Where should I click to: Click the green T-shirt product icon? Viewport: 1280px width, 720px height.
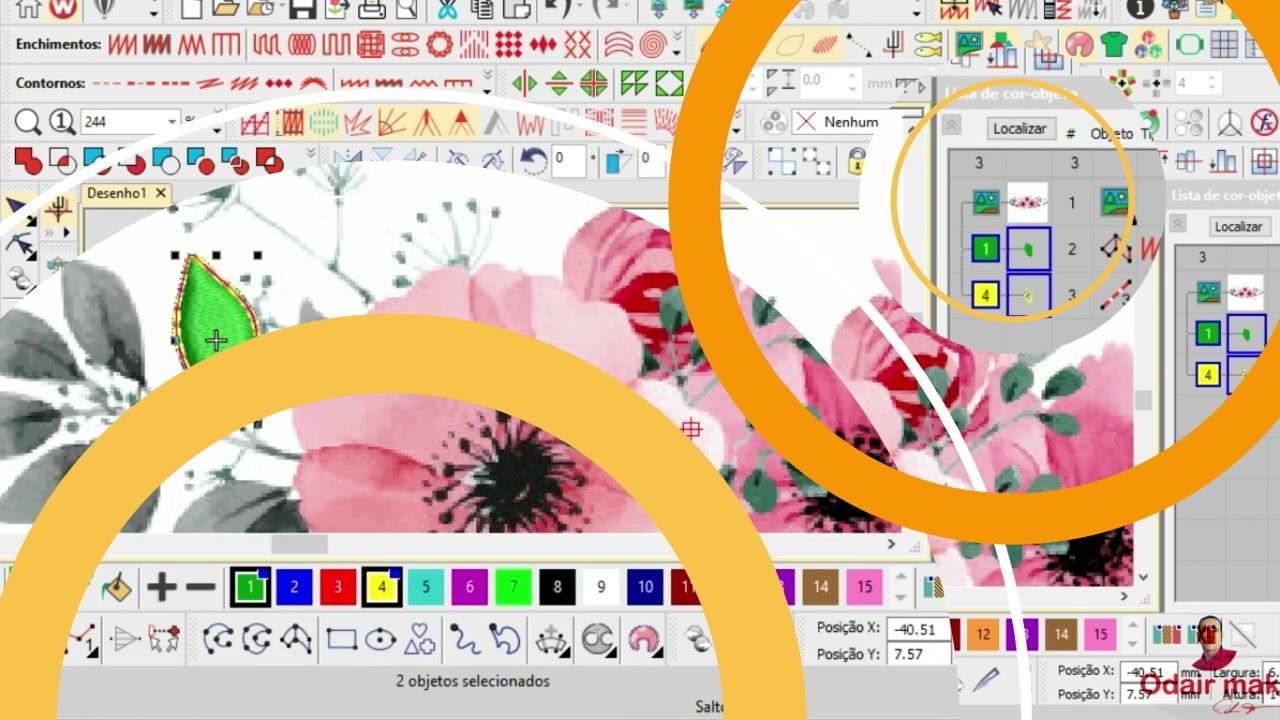1113,45
